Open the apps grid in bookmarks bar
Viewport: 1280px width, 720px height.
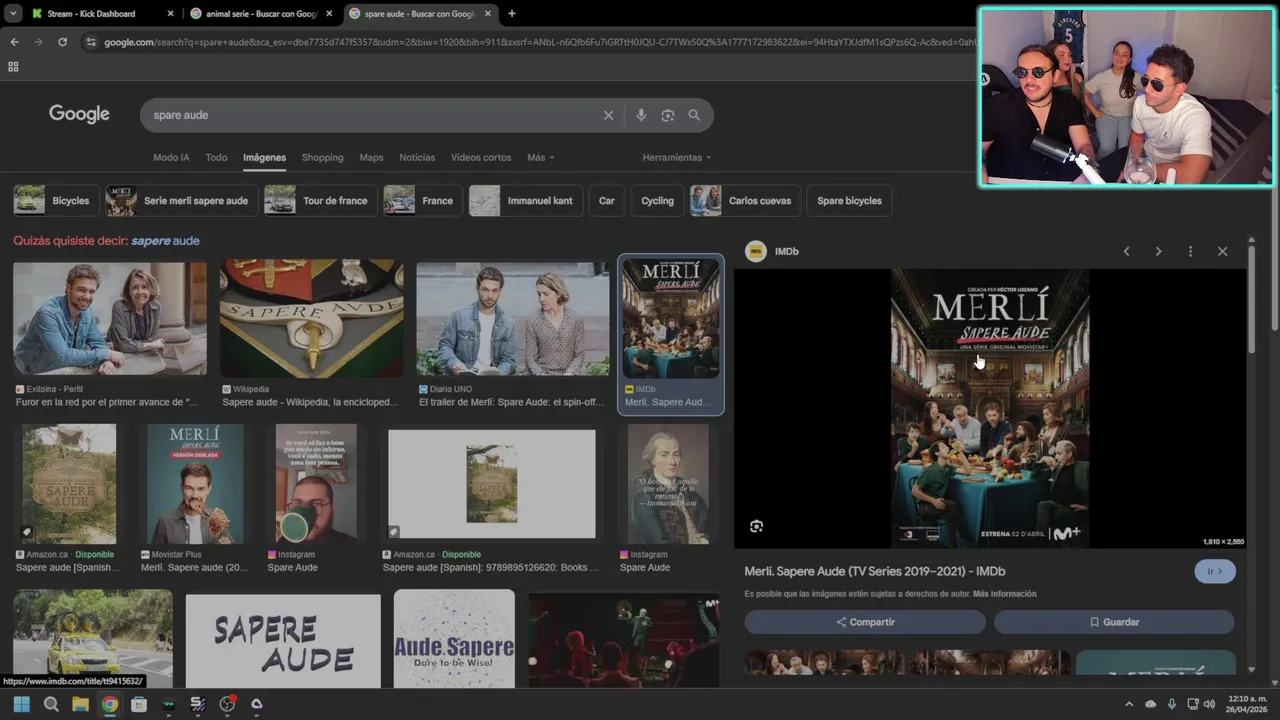coord(13,66)
